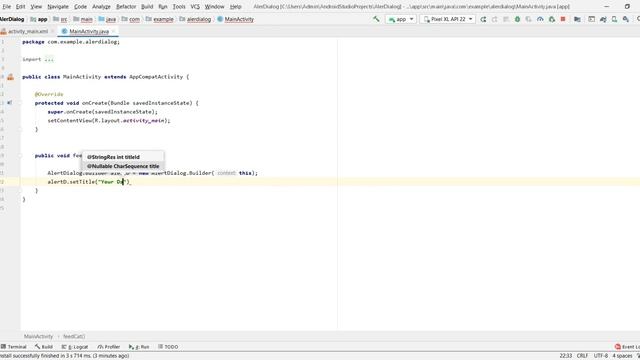
Task: Click the UTF-8 encoding indicator
Action: (601, 356)
